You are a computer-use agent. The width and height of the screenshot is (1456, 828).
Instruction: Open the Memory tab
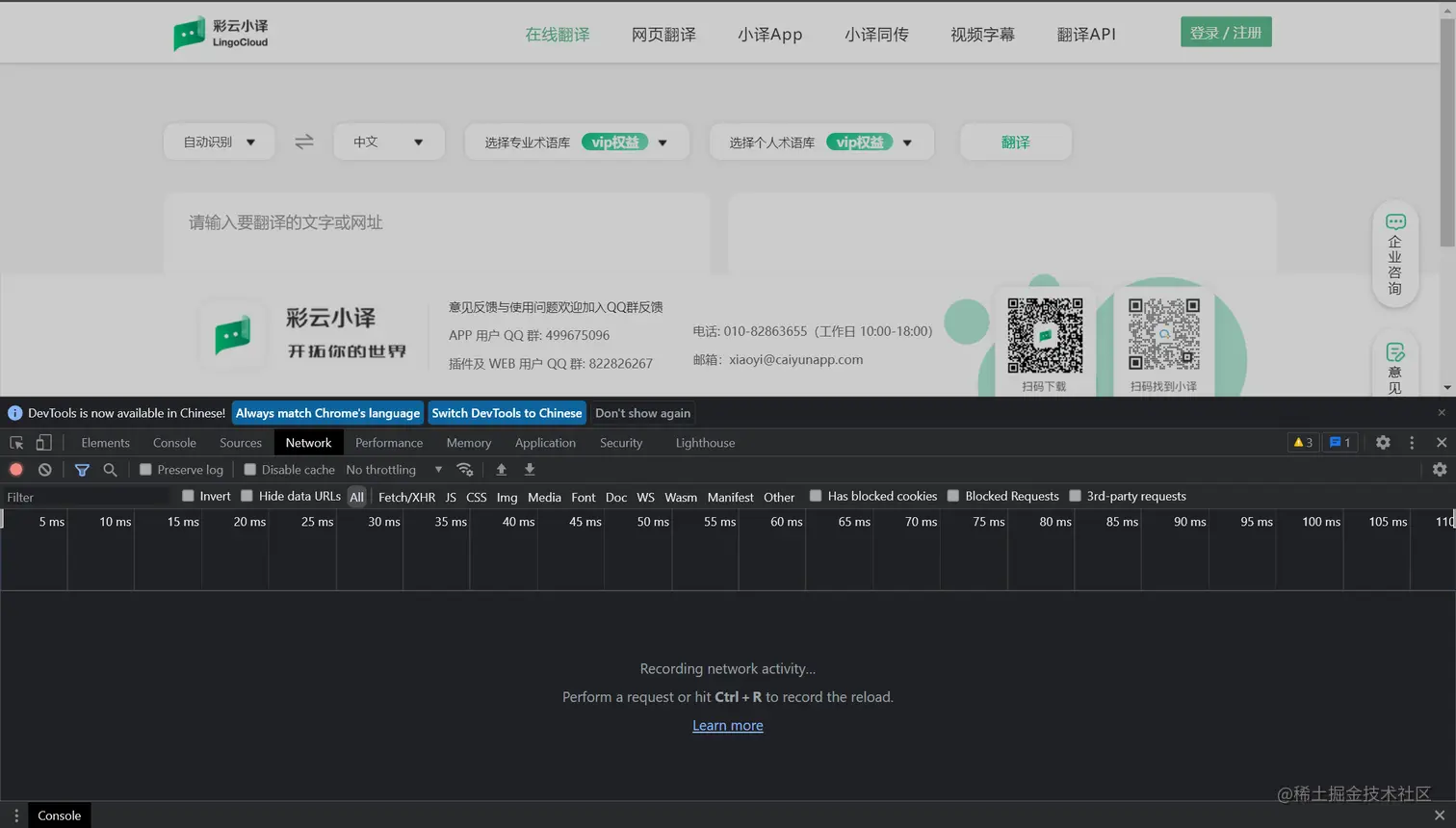tap(469, 443)
